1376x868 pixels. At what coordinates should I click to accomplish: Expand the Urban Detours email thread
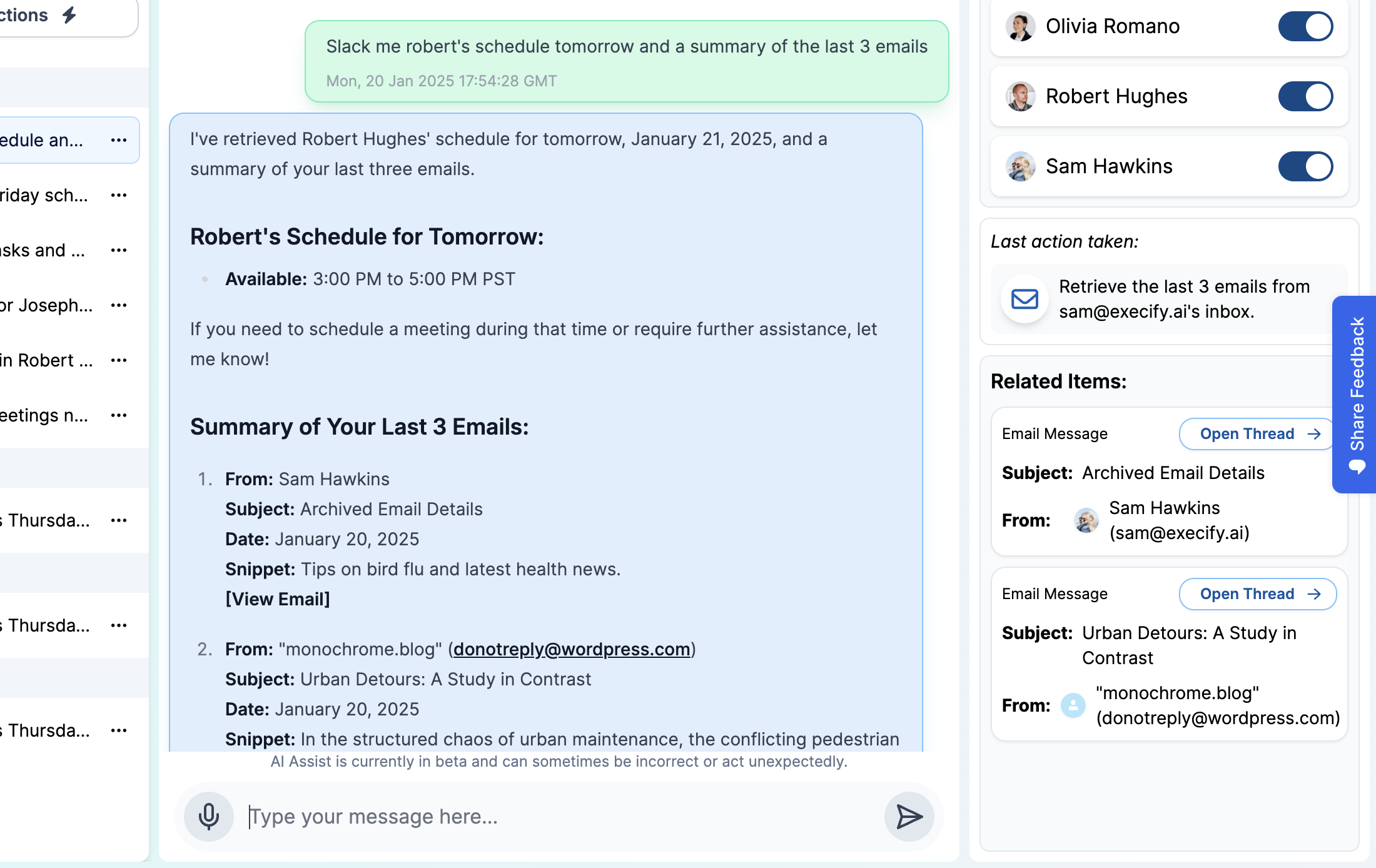tap(1258, 594)
